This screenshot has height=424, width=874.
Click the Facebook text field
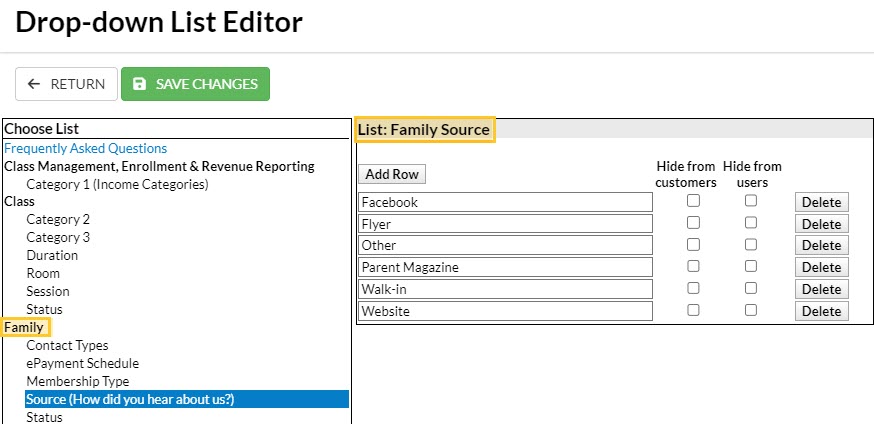(x=505, y=202)
